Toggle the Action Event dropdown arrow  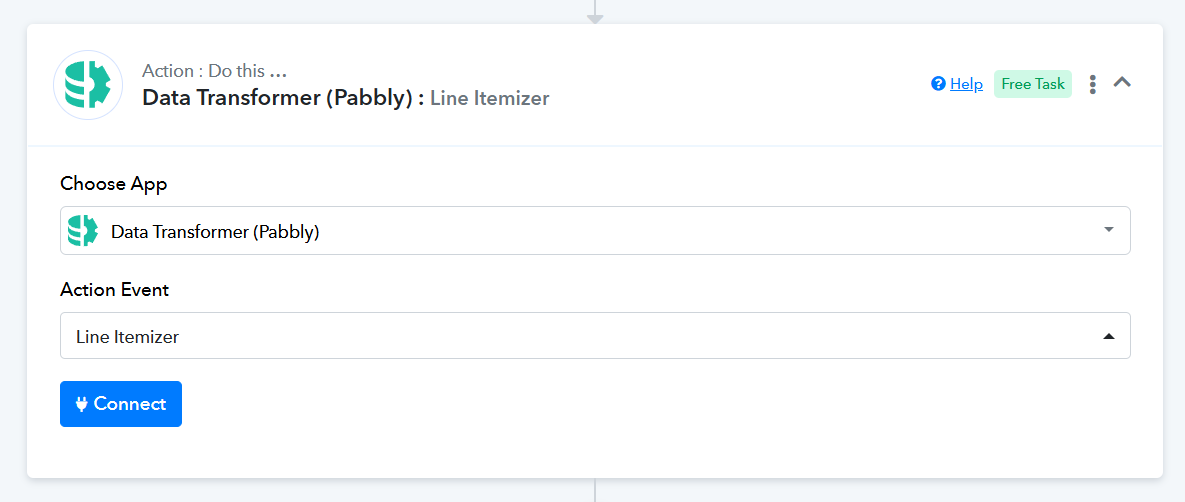tap(1109, 336)
